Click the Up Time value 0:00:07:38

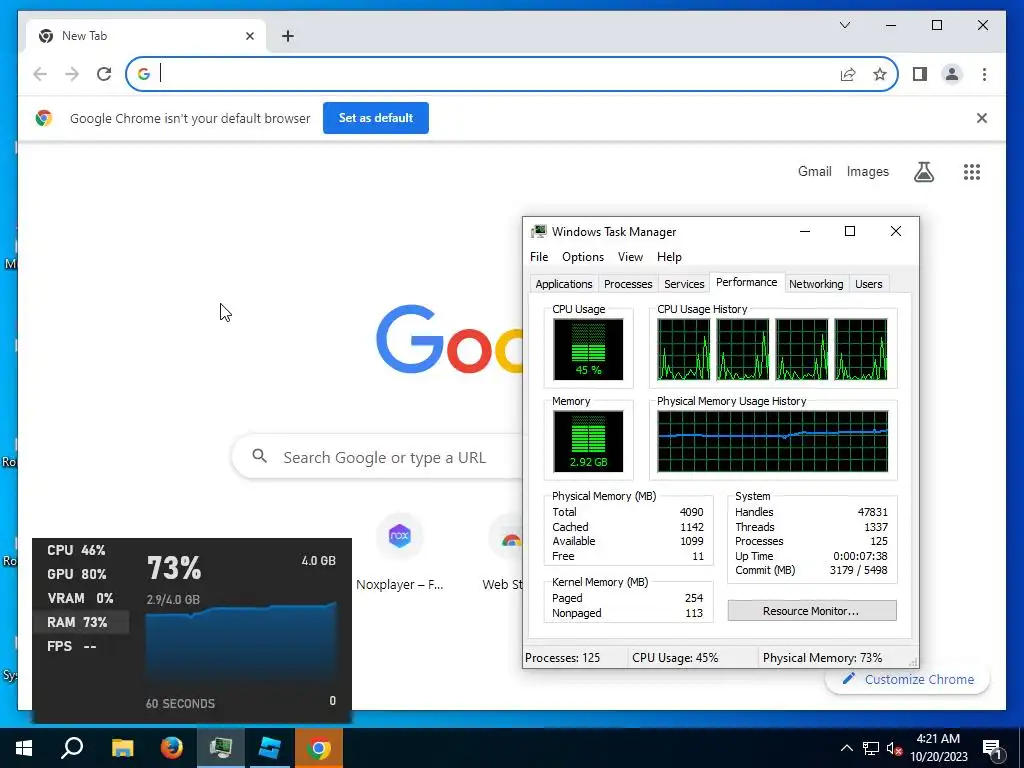coord(860,556)
